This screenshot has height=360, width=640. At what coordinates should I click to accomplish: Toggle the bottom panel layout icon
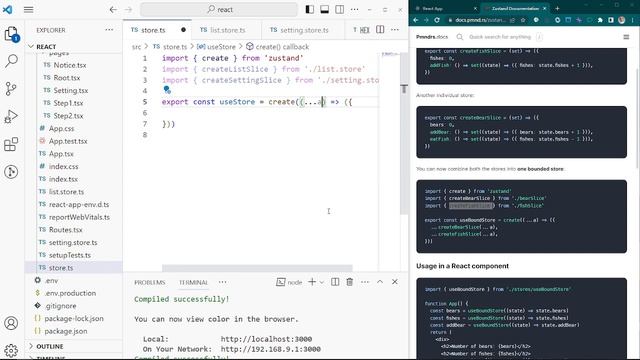pos(324,9)
